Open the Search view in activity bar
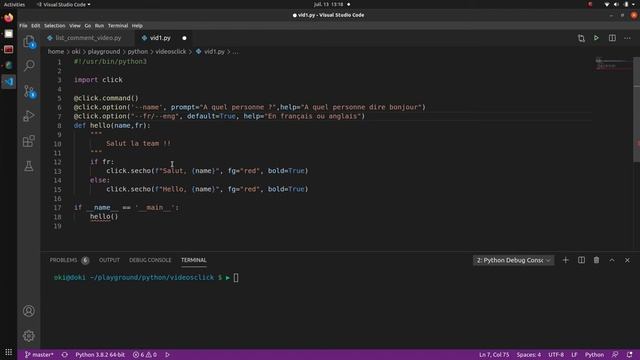Viewport: 640px width, 360px height. coord(29,65)
